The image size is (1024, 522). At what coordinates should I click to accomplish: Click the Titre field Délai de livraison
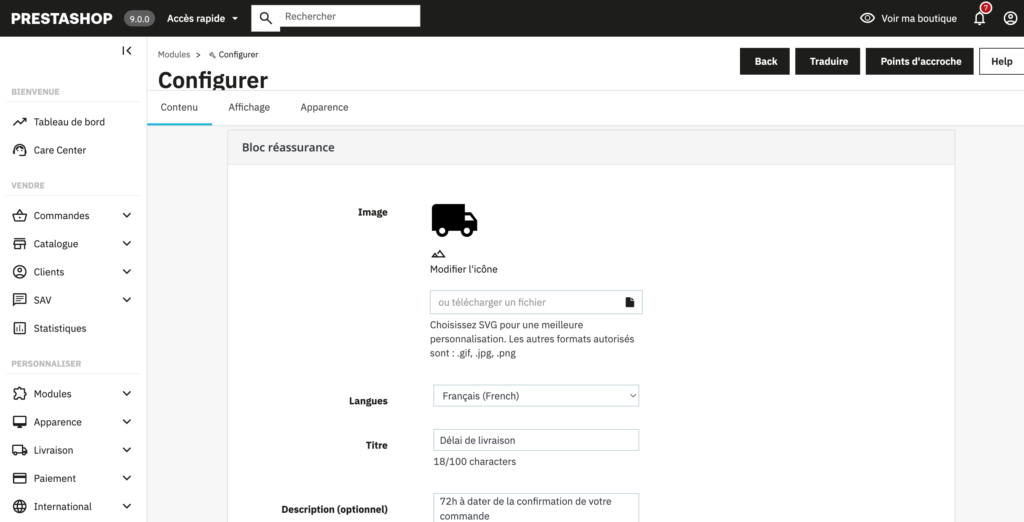point(536,440)
